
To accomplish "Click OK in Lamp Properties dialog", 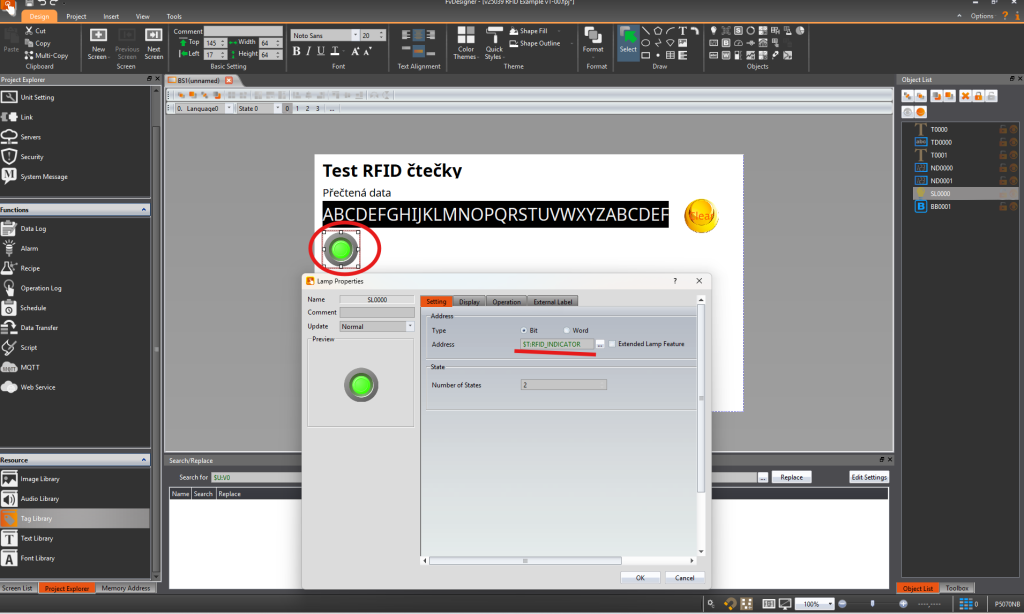I will (640, 577).
